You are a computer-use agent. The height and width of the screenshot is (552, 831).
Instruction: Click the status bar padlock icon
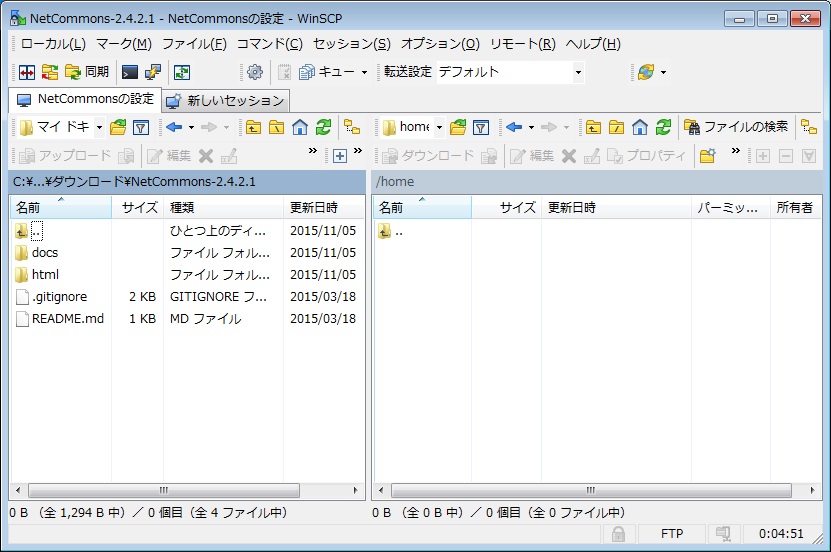[618, 534]
